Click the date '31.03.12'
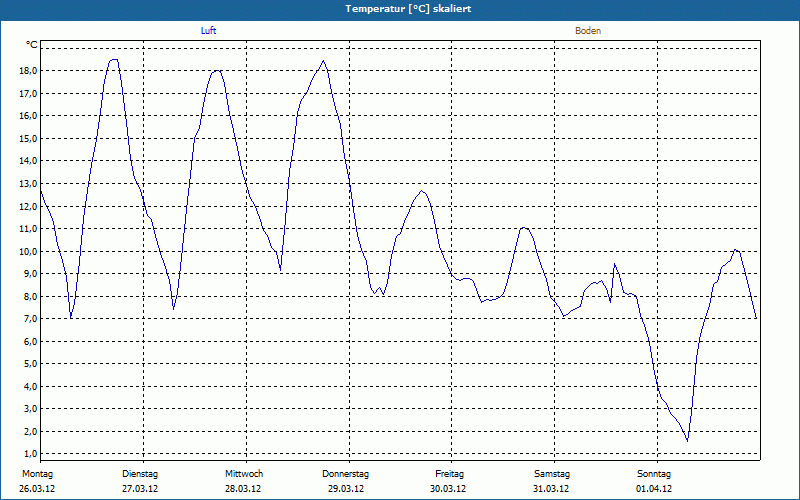Image resolution: width=800 pixels, height=500 pixels. pyautogui.click(x=551, y=489)
